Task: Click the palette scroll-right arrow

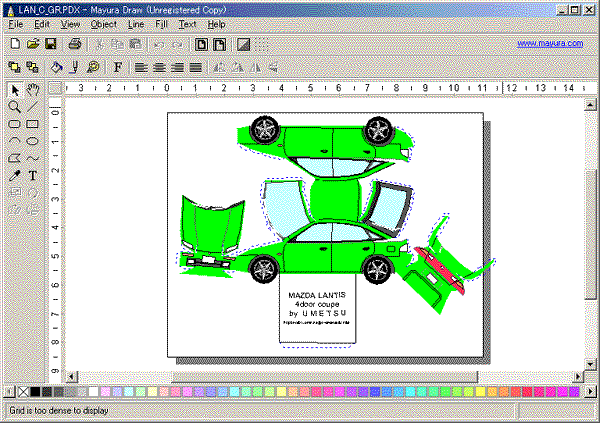Action: (x=590, y=392)
